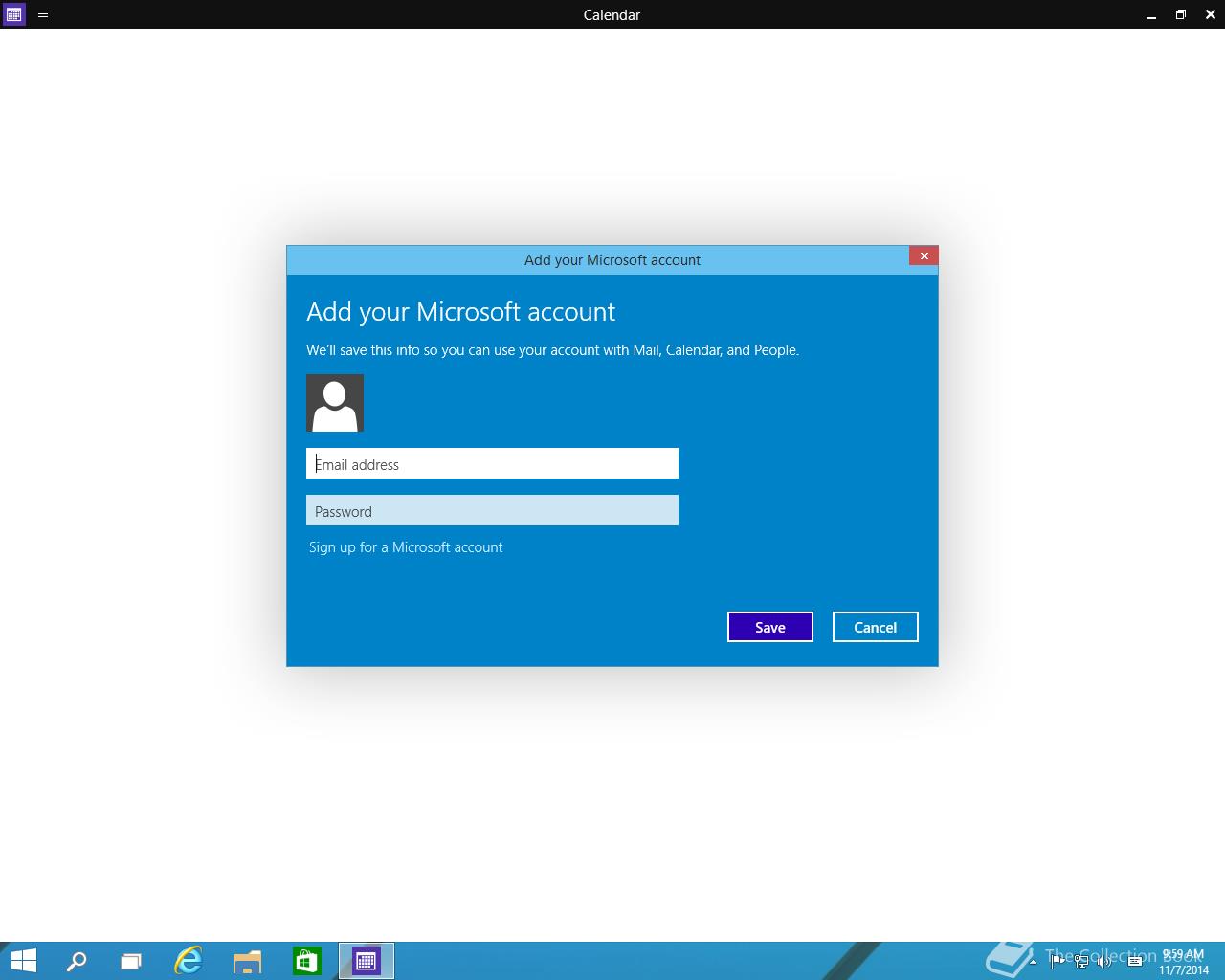Viewport: 1225px width, 980px height.
Task: Click the volume speaker tray icon
Action: point(1104,961)
